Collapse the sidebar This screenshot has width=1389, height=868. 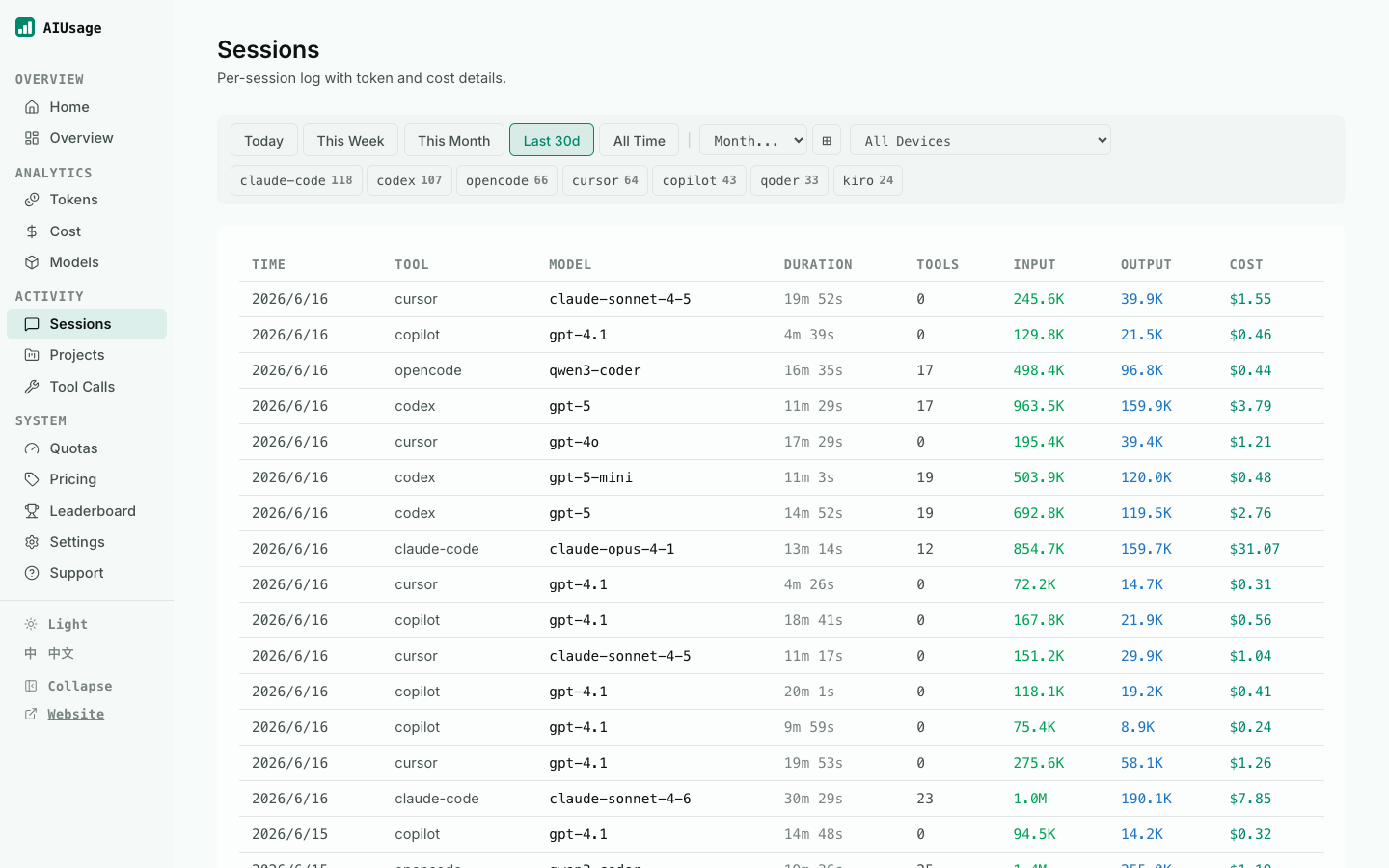click(x=68, y=686)
